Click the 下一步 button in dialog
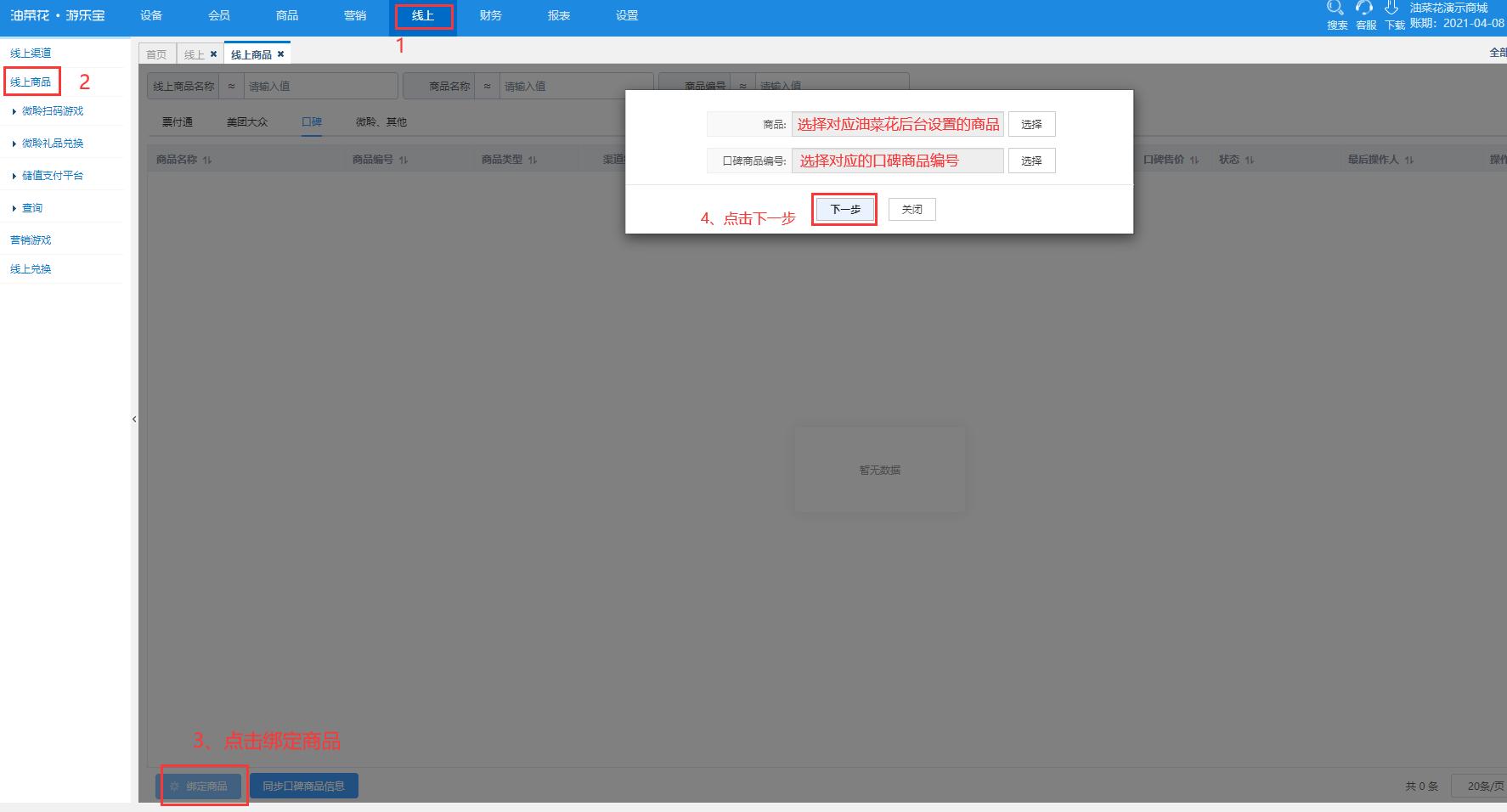 click(845, 209)
